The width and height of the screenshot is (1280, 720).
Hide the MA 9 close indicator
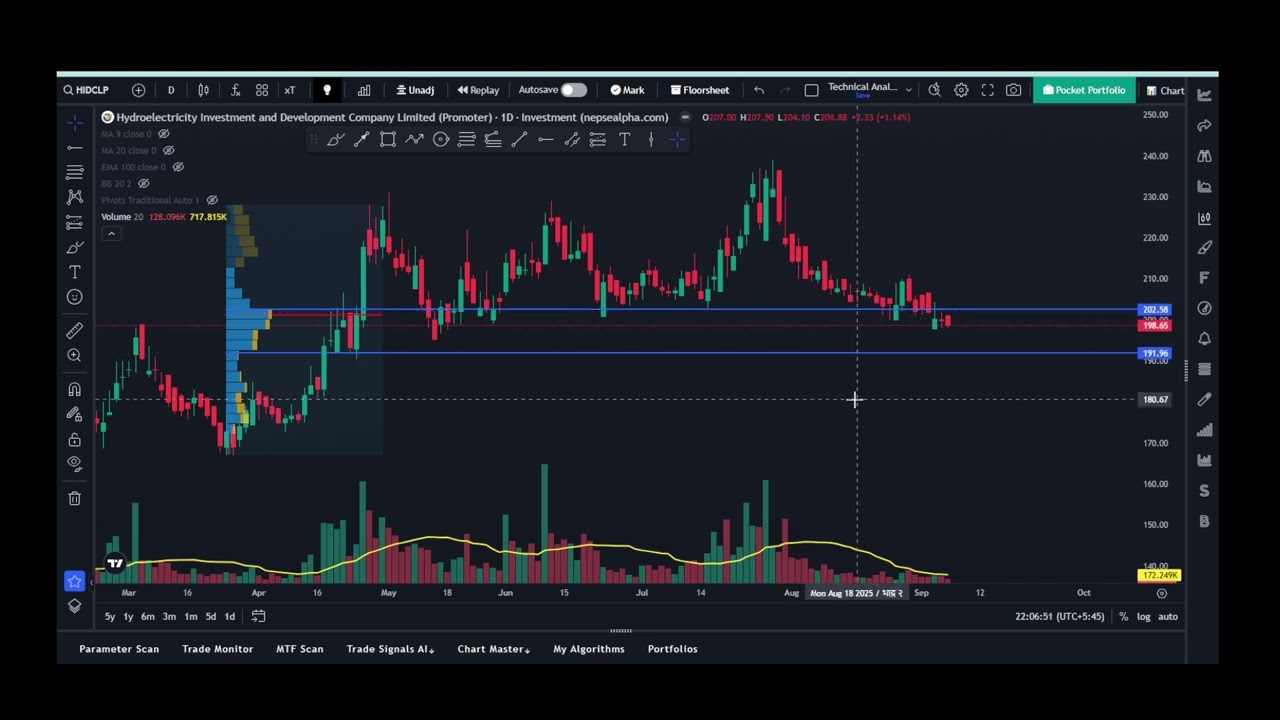(x=164, y=134)
